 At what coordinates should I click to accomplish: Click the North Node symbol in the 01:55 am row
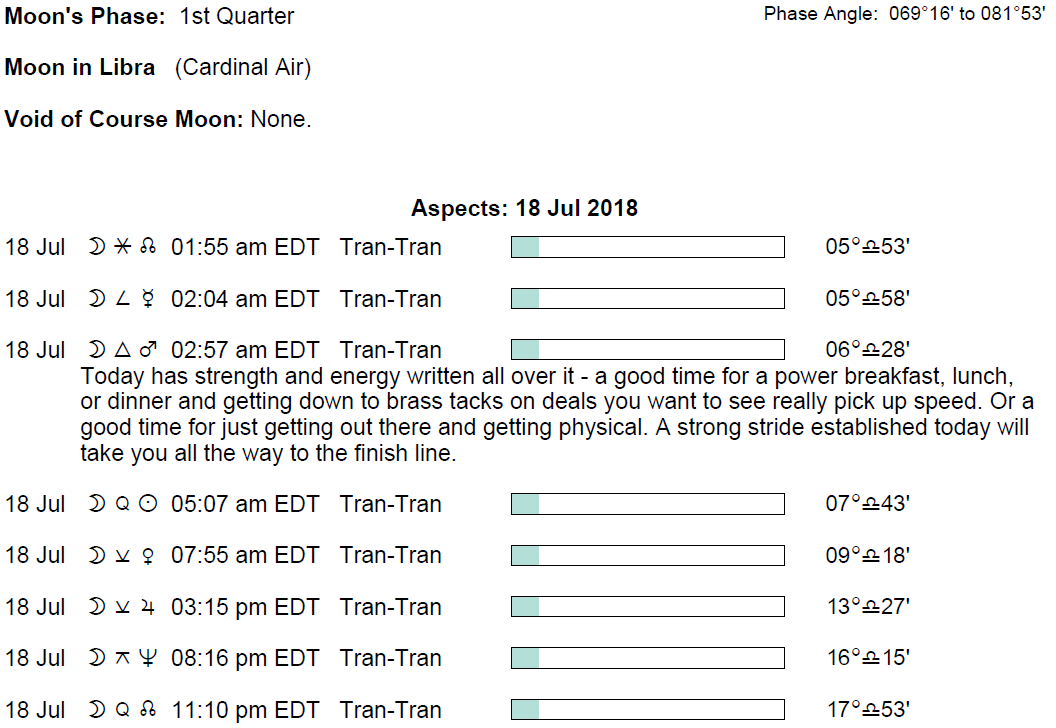coord(148,247)
